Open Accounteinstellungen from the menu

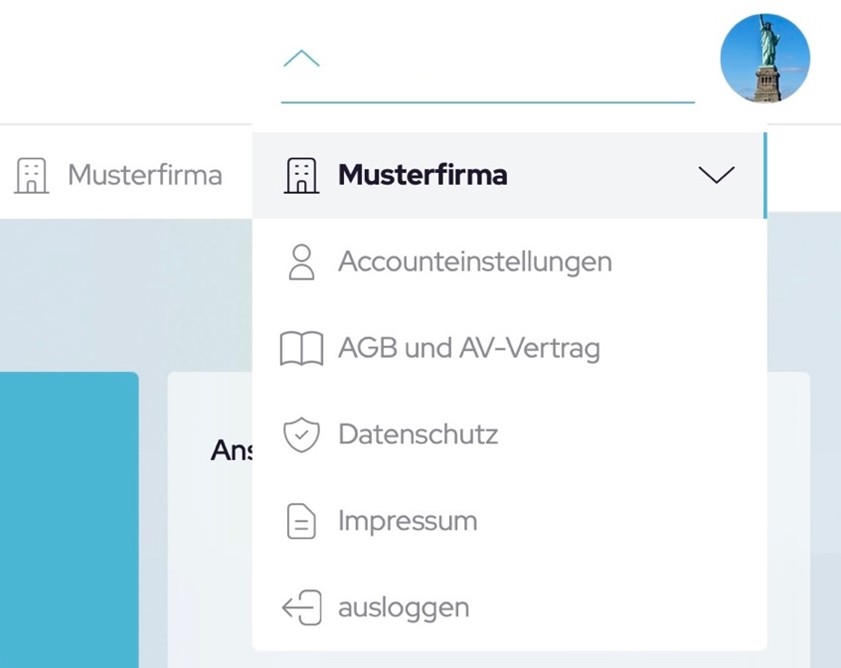coord(474,262)
